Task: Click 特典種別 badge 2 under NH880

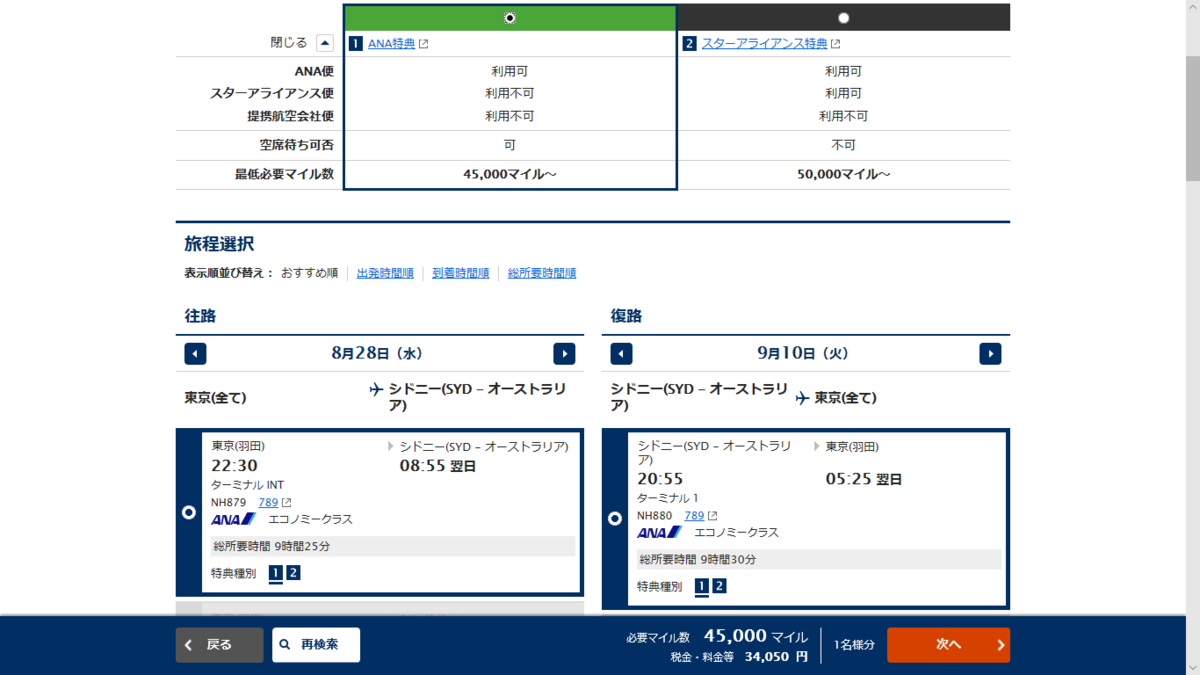Action: [x=718, y=586]
